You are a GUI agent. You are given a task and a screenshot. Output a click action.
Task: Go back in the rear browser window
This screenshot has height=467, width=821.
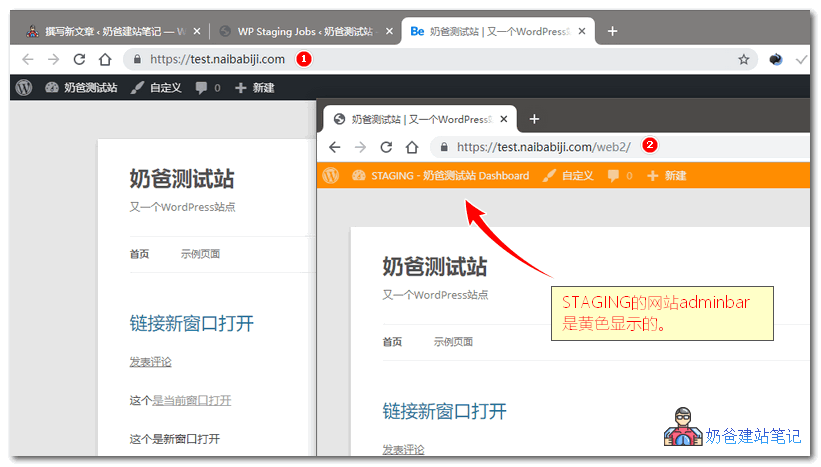28,60
